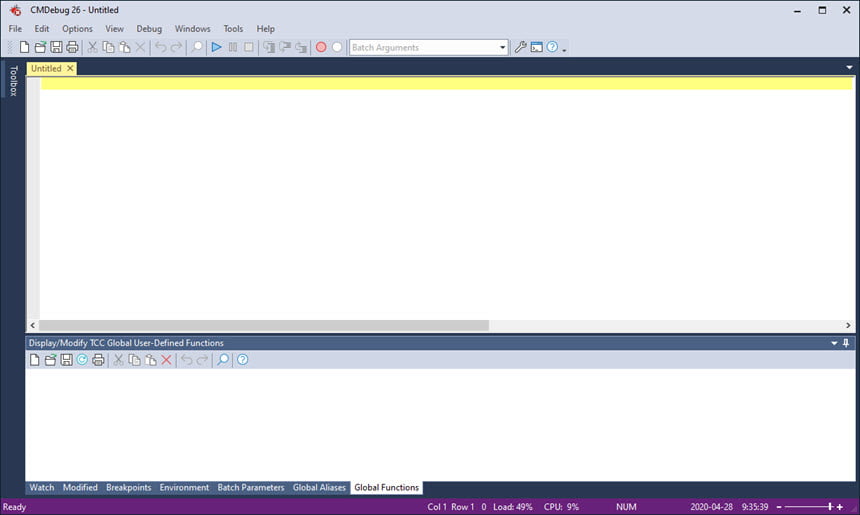Expand the Toolbox side panel
This screenshot has height=515, width=860.
[x=13, y=80]
